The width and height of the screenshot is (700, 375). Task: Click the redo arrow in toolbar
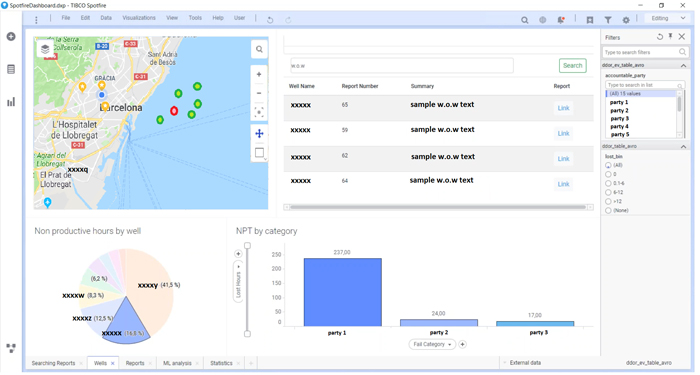click(288, 20)
